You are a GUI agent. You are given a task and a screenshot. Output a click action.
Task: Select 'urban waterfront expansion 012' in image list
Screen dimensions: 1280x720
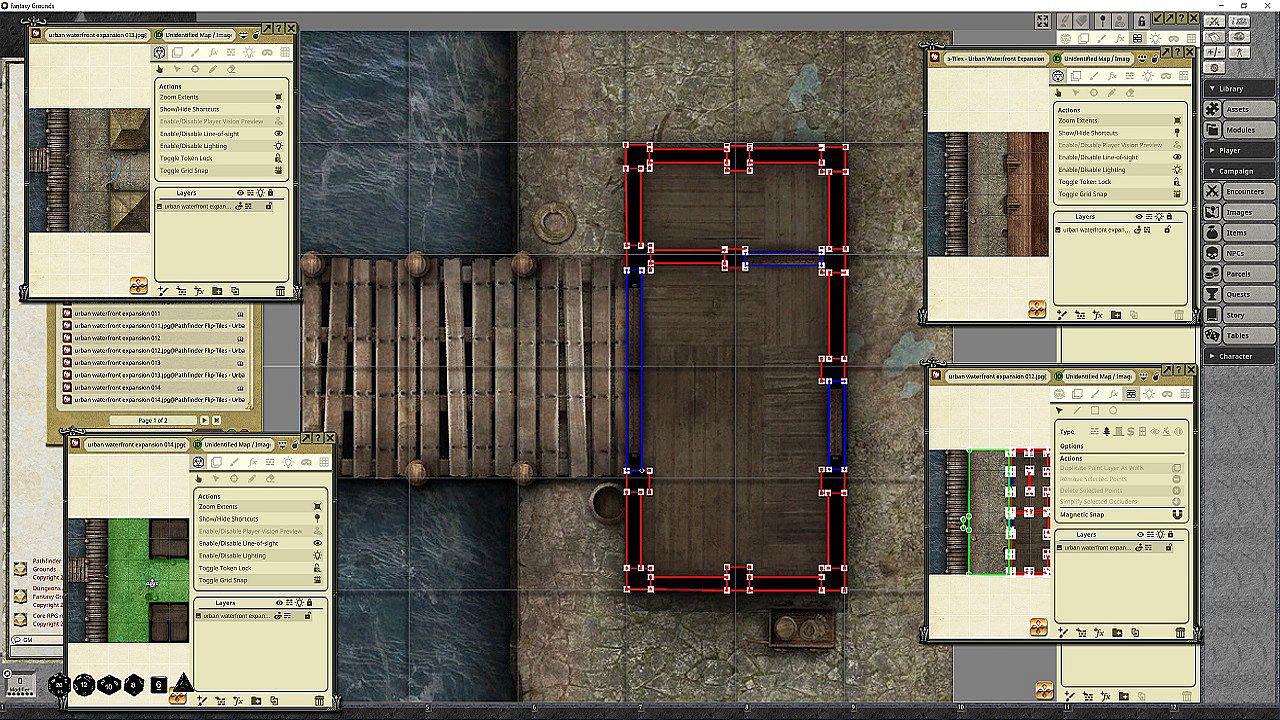click(x=117, y=338)
